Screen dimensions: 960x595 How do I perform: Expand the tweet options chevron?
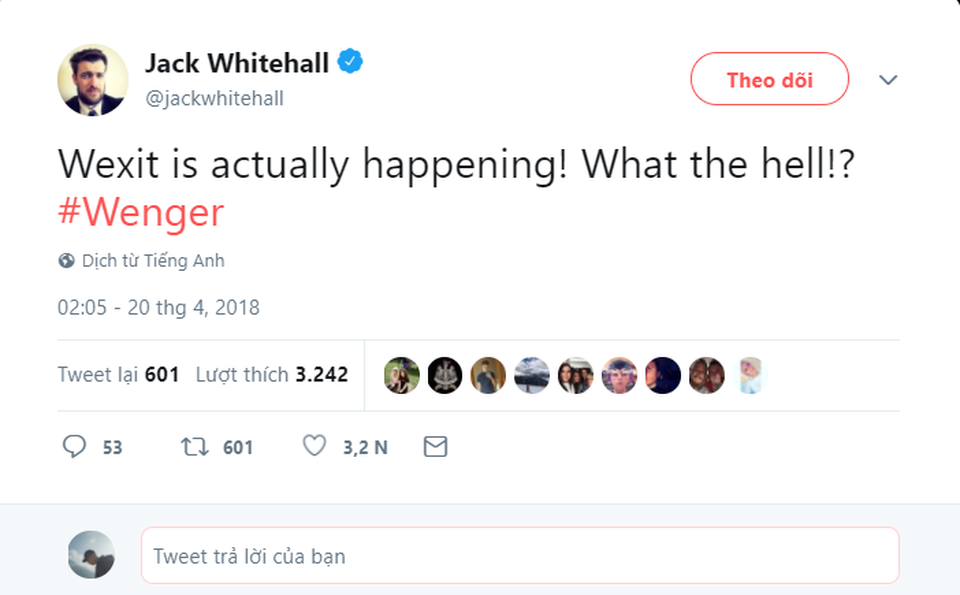click(888, 80)
